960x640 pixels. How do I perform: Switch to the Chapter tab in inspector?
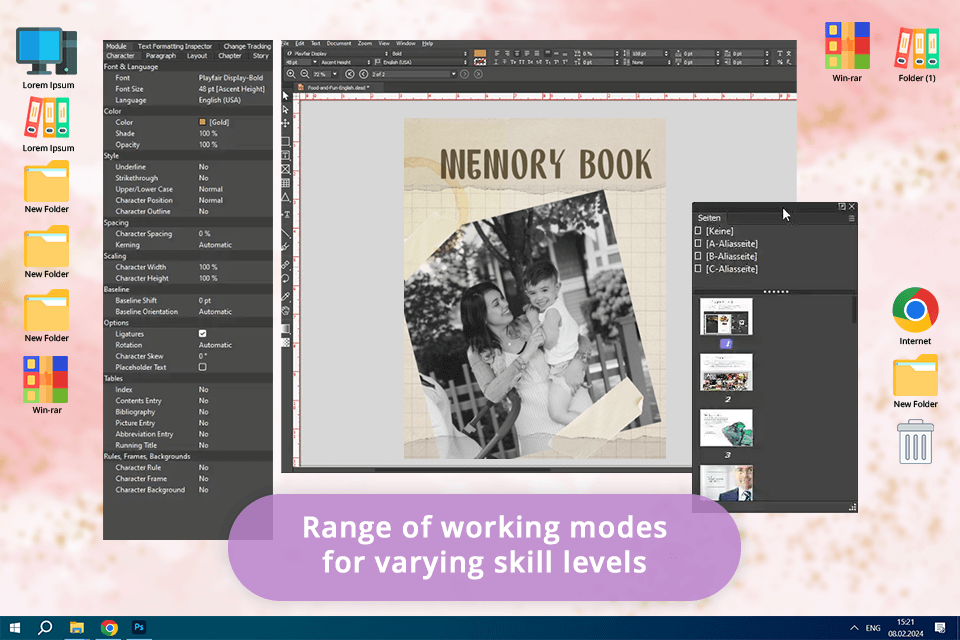(x=230, y=56)
